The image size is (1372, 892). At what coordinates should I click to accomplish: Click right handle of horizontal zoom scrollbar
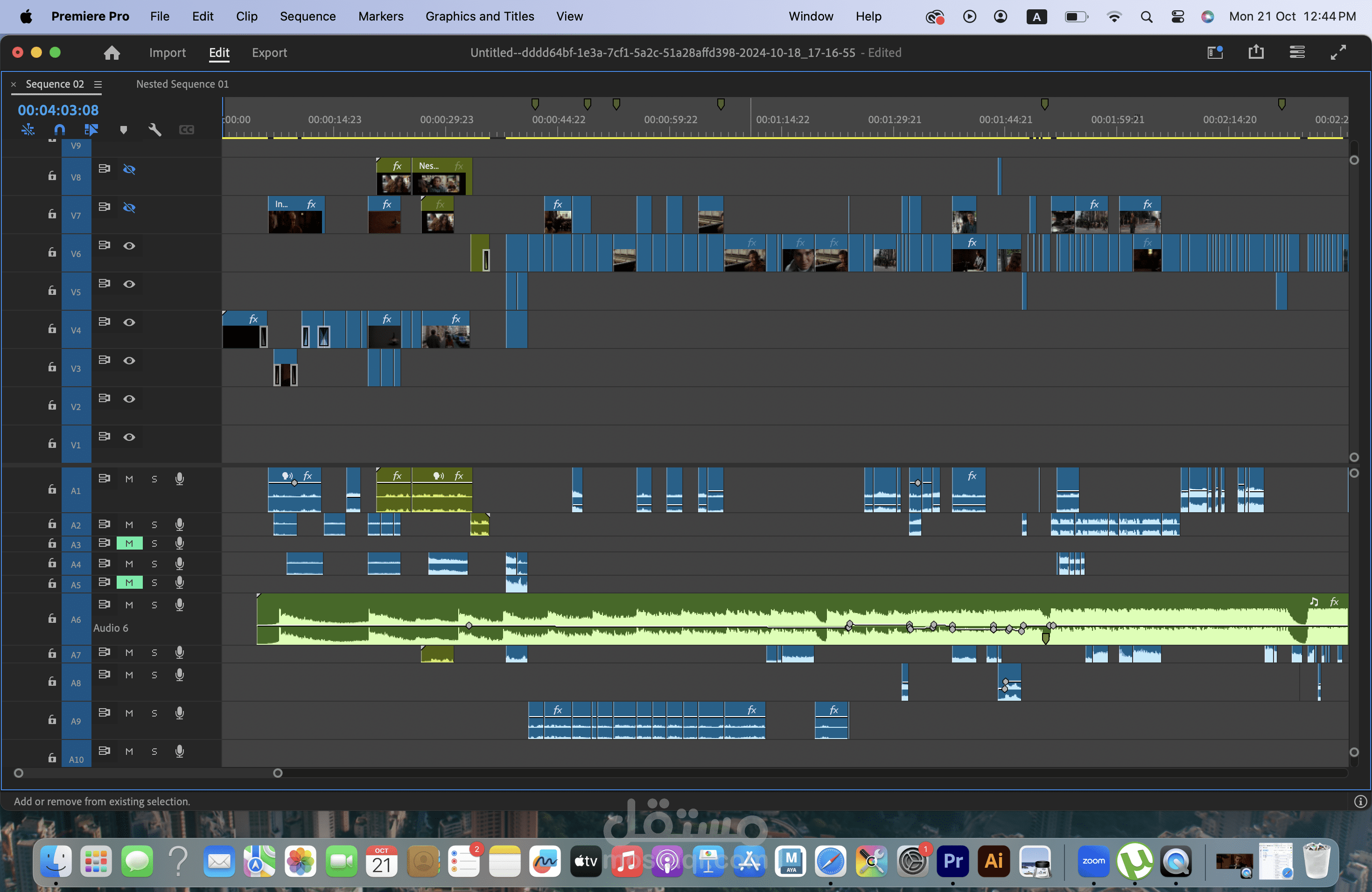click(x=278, y=773)
